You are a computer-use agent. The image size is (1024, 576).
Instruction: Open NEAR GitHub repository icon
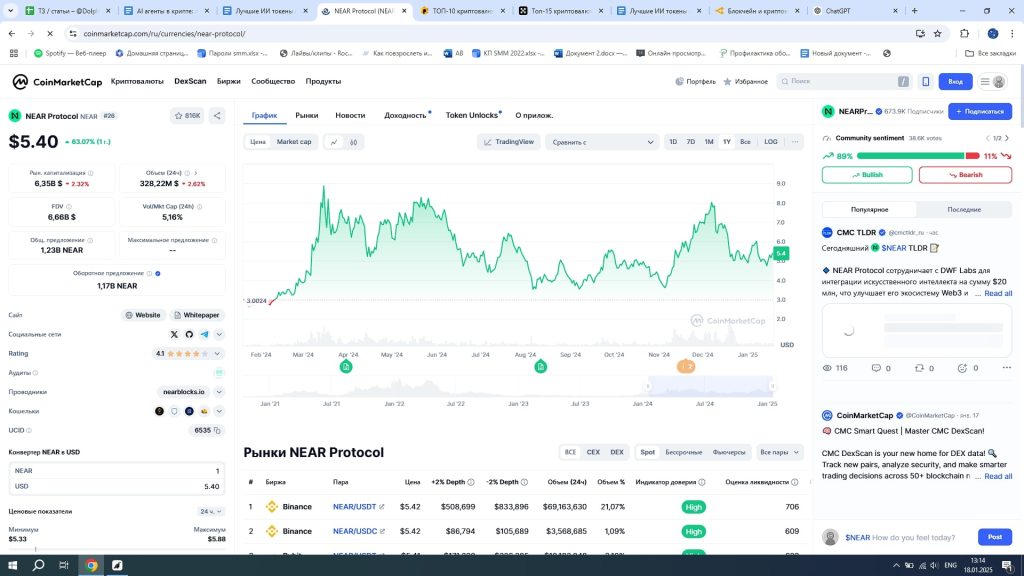click(189, 334)
